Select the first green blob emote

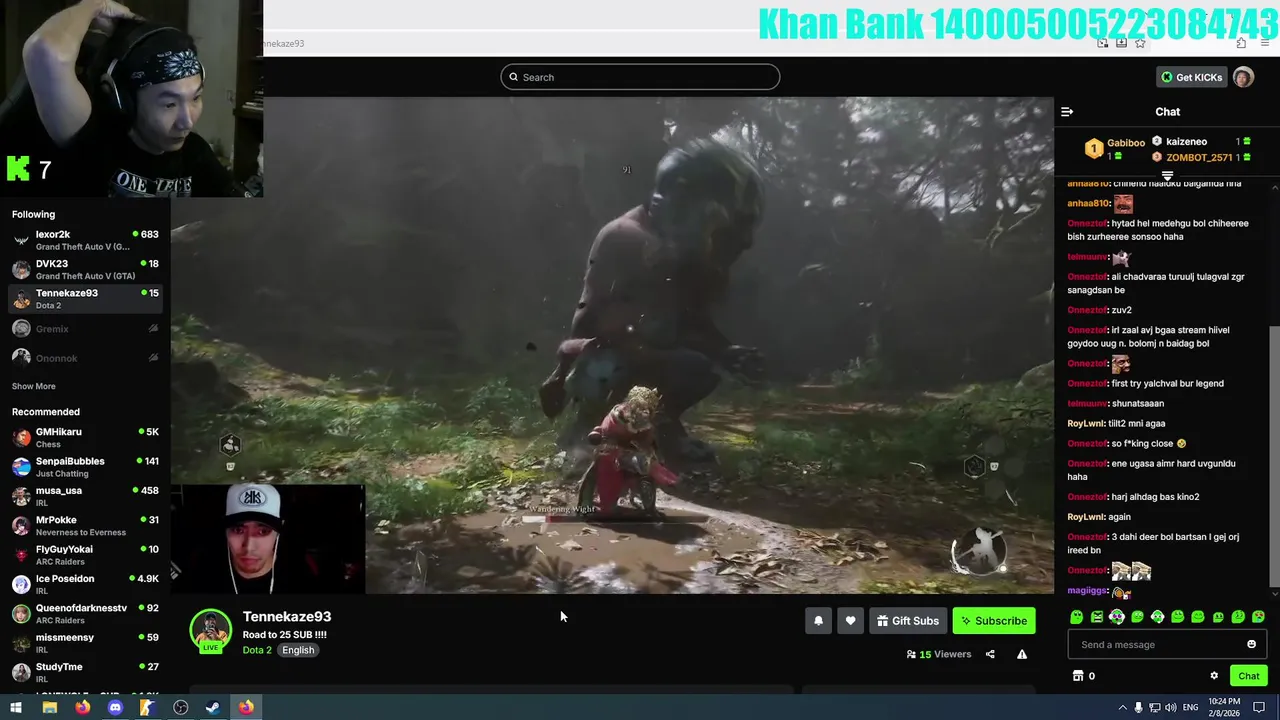[1076, 617]
